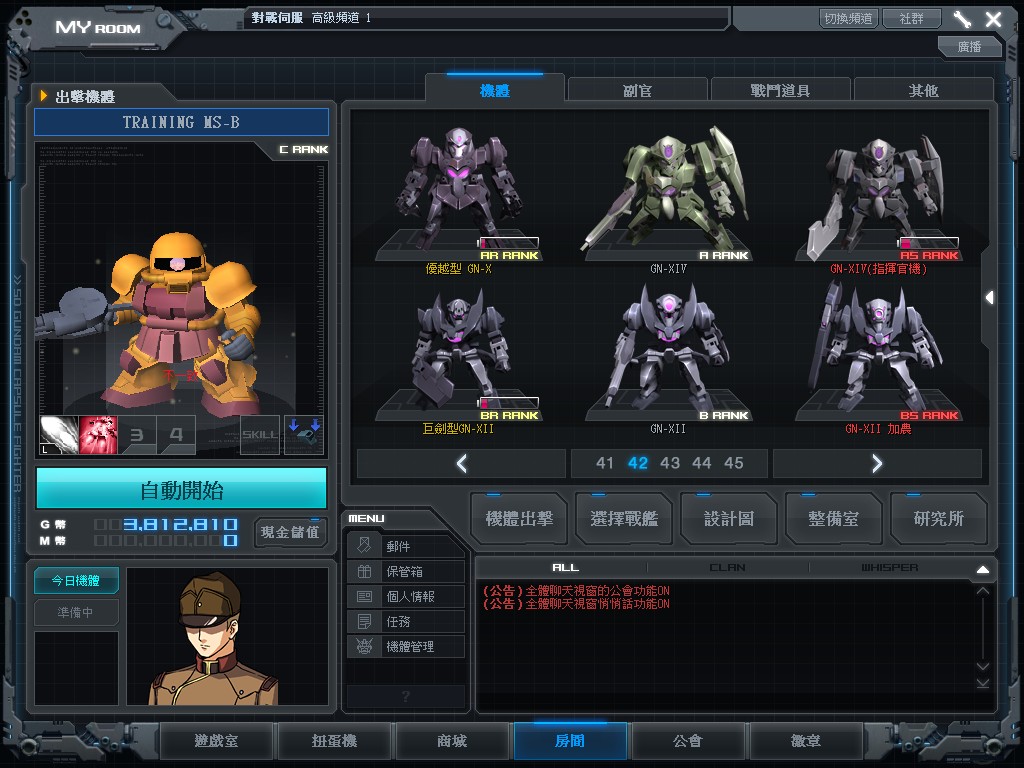Viewport: 1024px width, 768px height.
Task: Click the 廣播 broadcast button
Action: coord(969,46)
